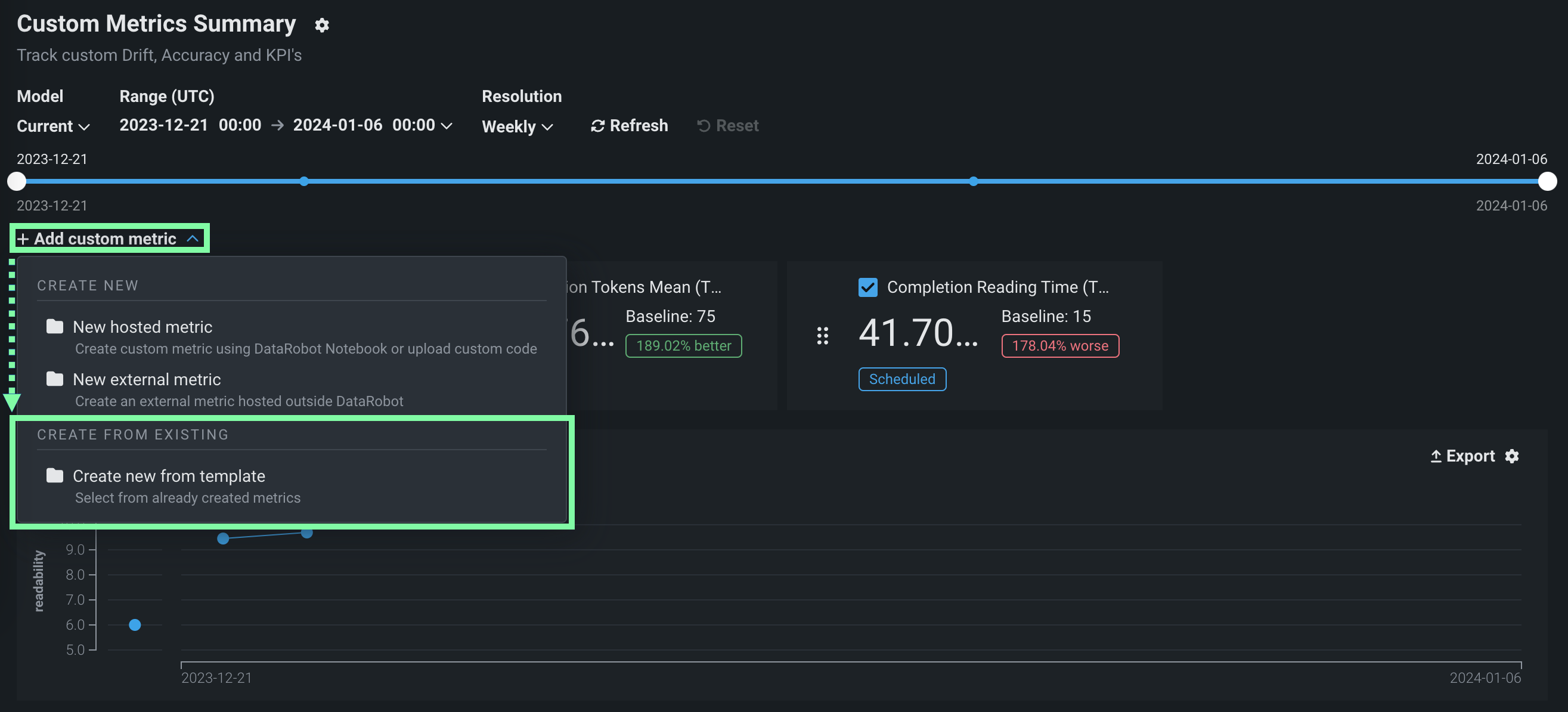1568x712 pixels.
Task: Select New hosted metric option
Action: click(142, 327)
